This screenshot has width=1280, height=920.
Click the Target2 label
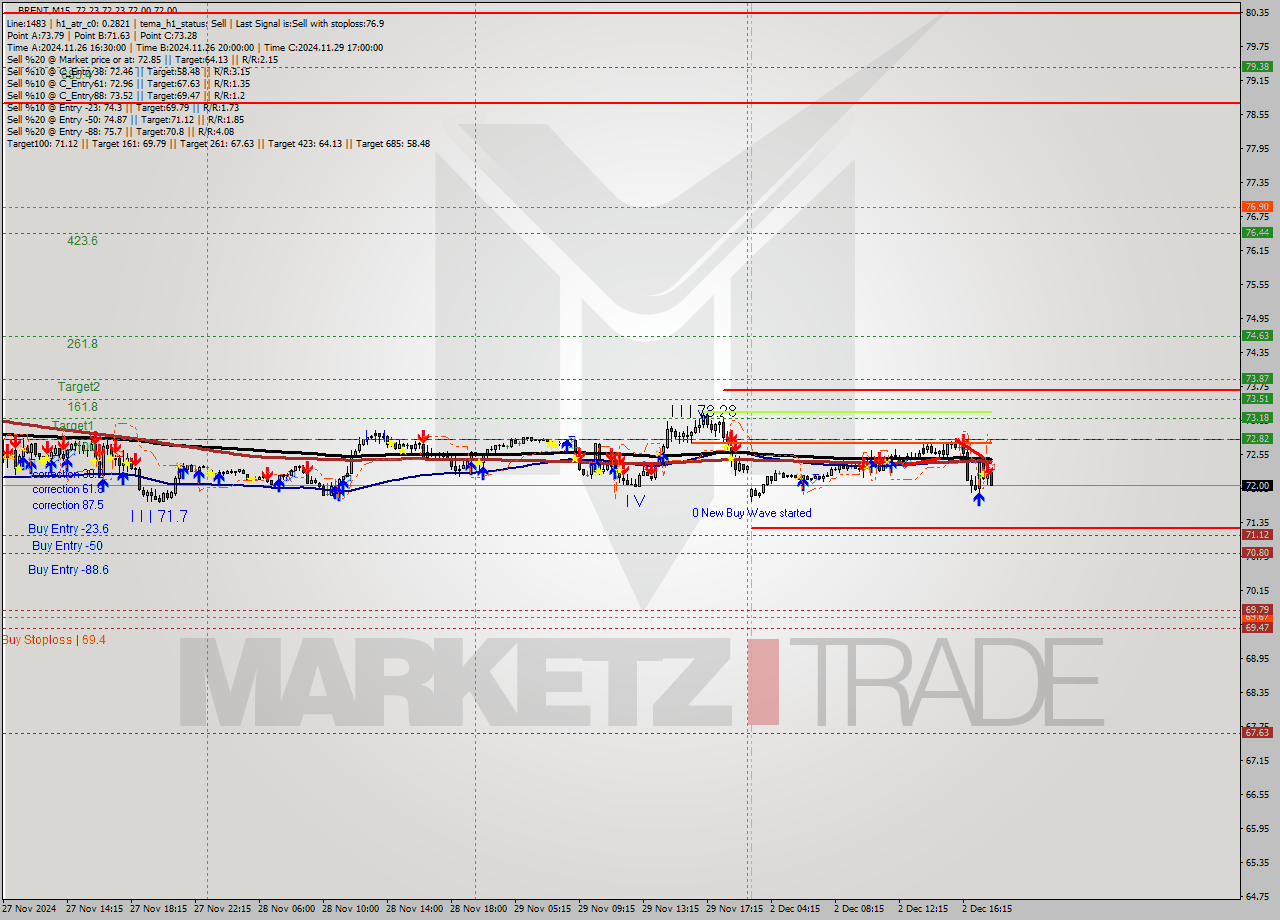pos(78,386)
